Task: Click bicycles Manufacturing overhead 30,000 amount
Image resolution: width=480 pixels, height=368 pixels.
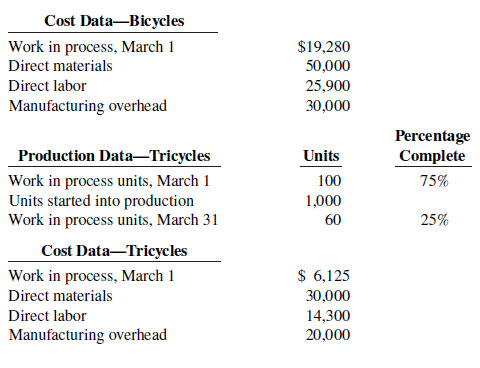Action: pos(328,106)
